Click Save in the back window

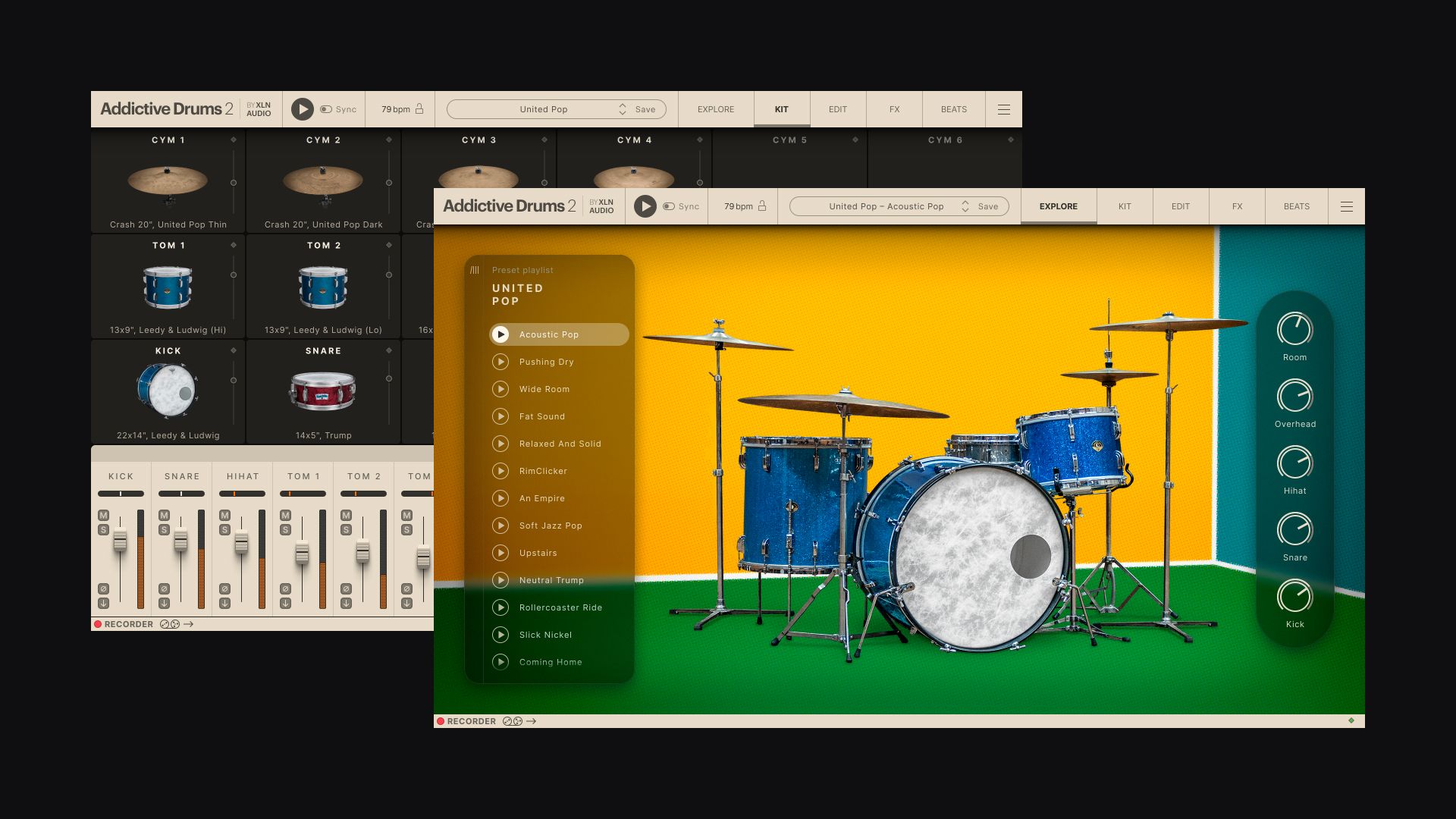[x=645, y=109]
